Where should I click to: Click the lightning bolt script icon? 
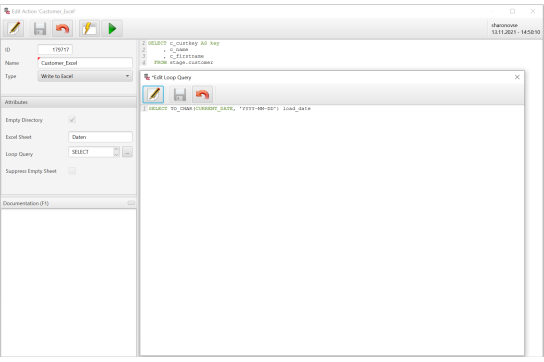point(90,28)
